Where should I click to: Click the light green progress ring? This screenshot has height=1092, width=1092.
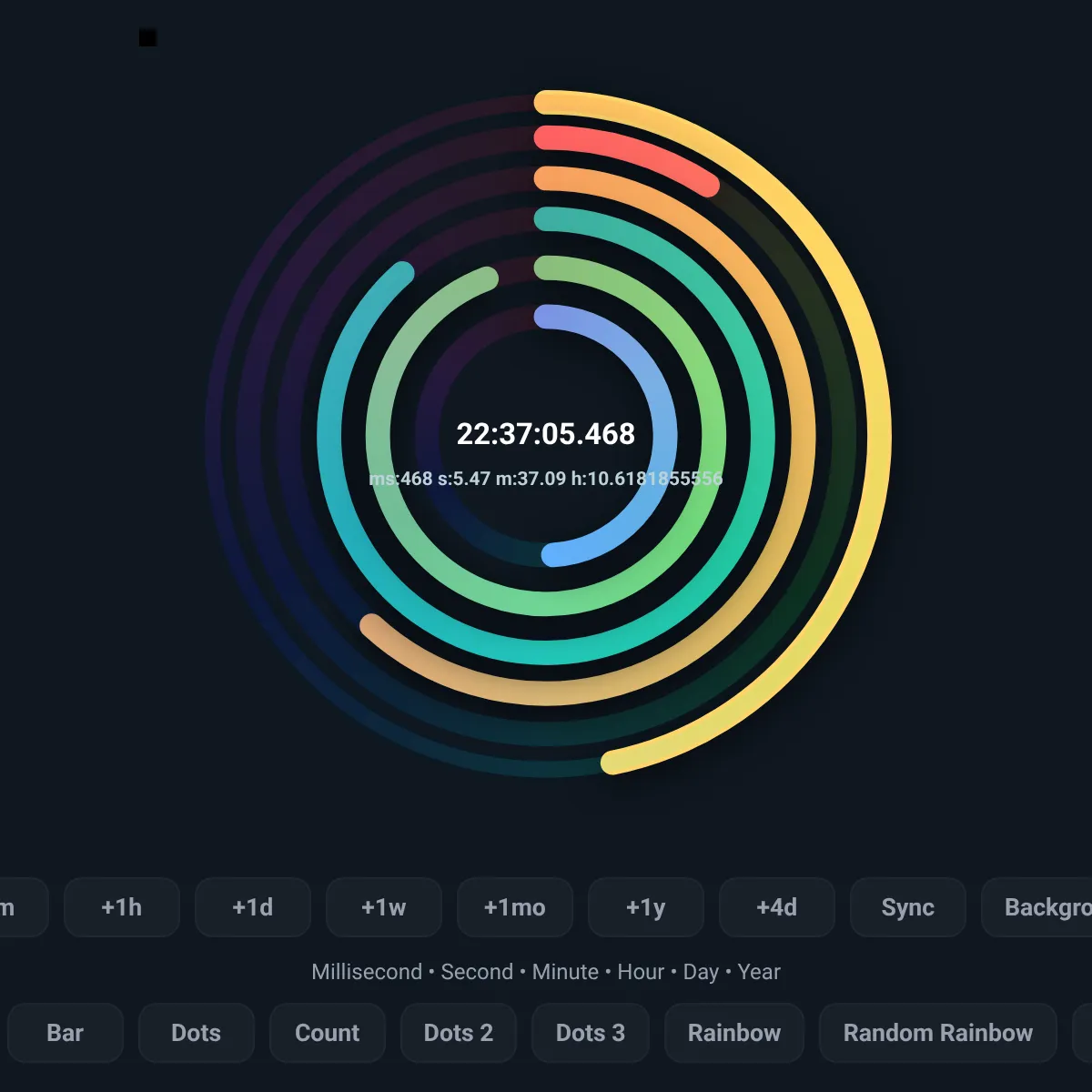713,434
